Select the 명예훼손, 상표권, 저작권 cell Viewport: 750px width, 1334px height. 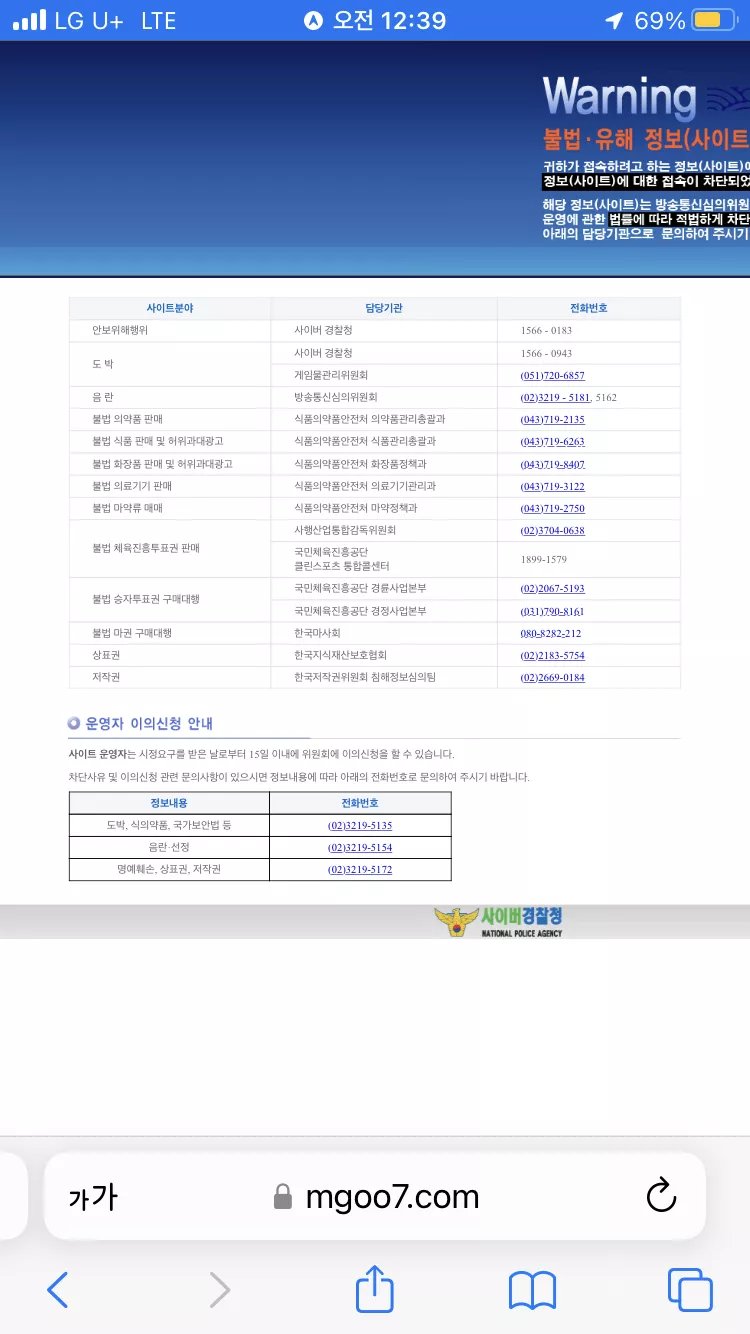point(169,870)
